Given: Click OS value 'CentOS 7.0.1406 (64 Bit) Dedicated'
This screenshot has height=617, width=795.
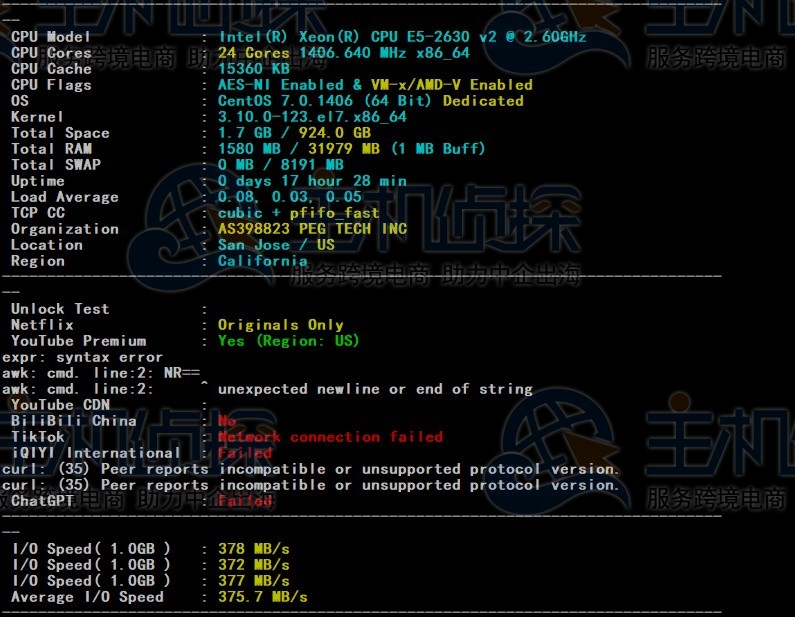Looking at the screenshot, I should pos(371,101).
